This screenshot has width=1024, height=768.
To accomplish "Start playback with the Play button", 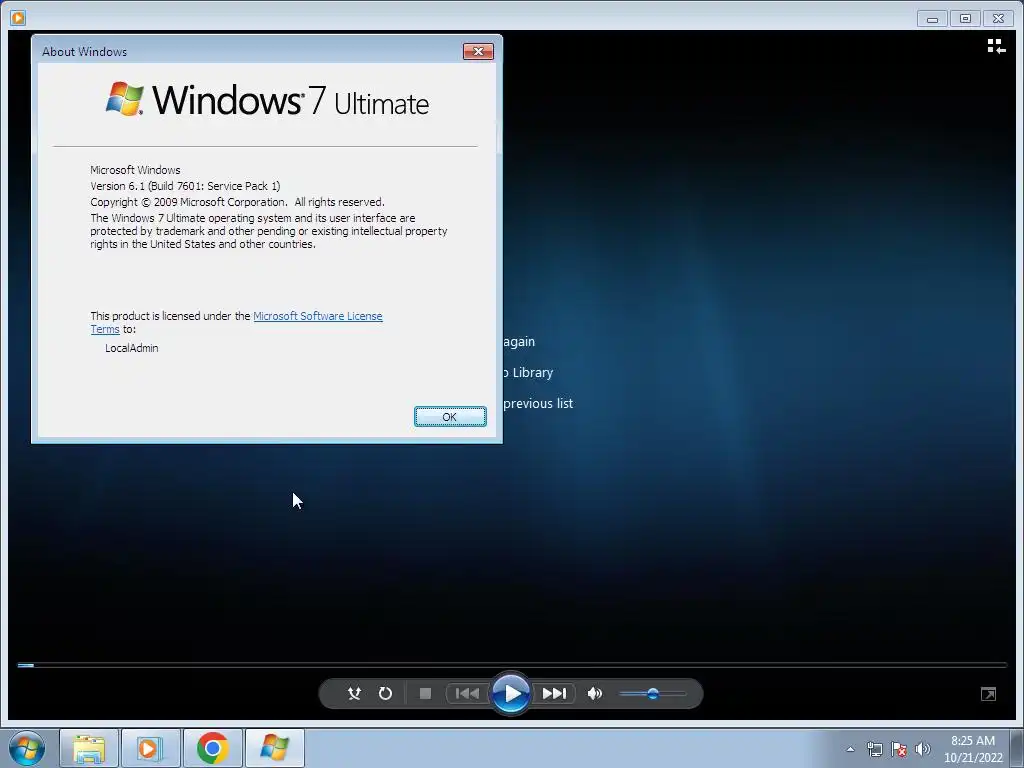I will (x=511, y=694).
